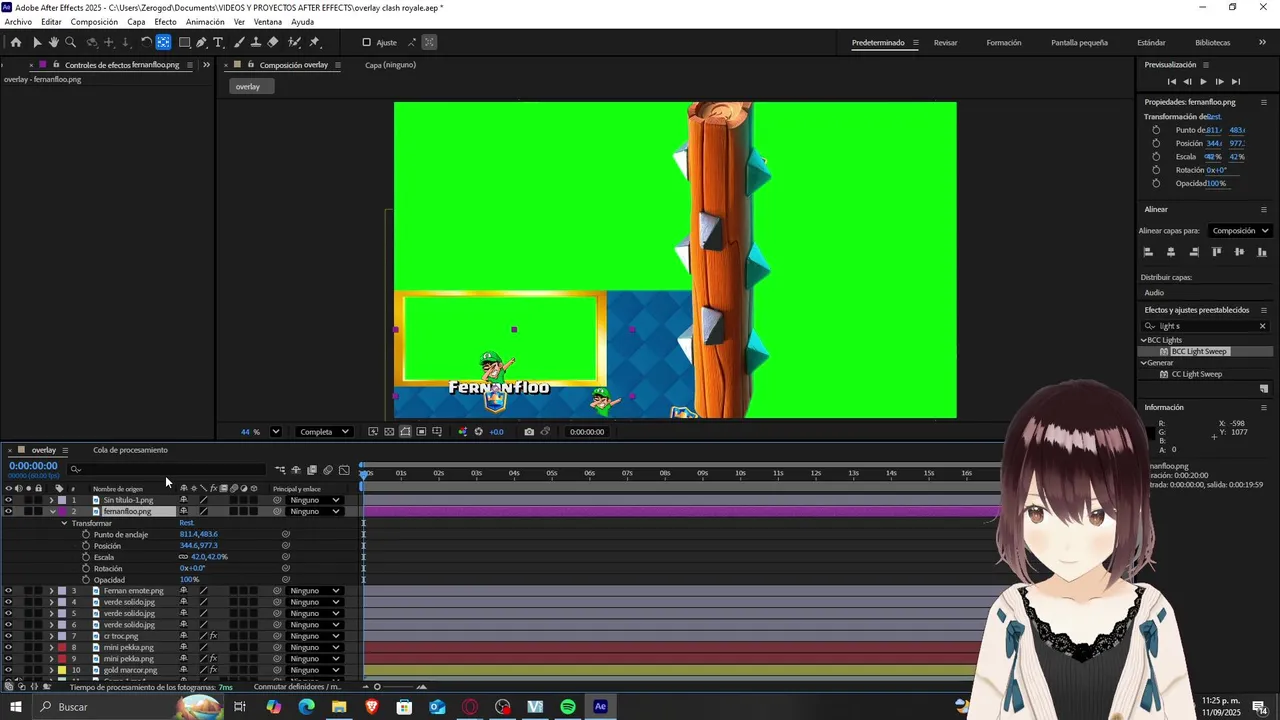Select the Clone Stamp tool
Screen dimensions: 1280x720
pyautogui.click(x=256, y=42)
